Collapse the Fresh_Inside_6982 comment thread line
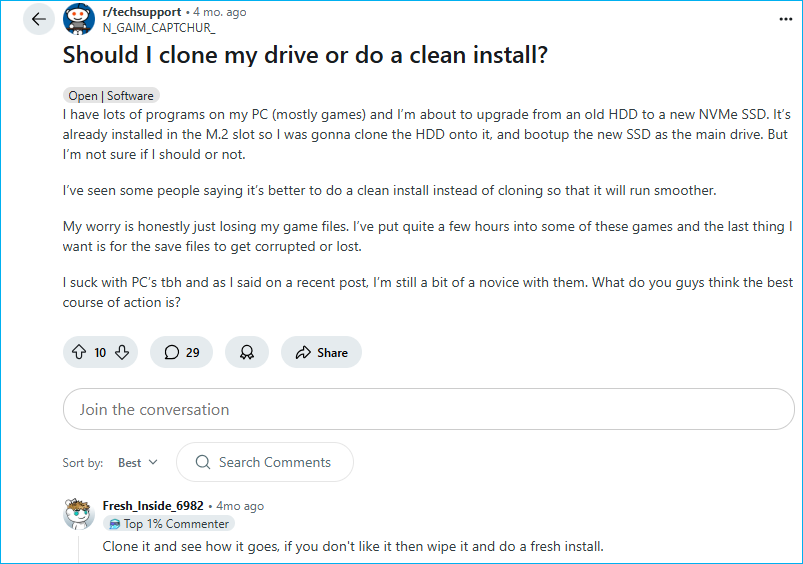The height and width of the screenshot is (564, 803). [x=79, y=548]
